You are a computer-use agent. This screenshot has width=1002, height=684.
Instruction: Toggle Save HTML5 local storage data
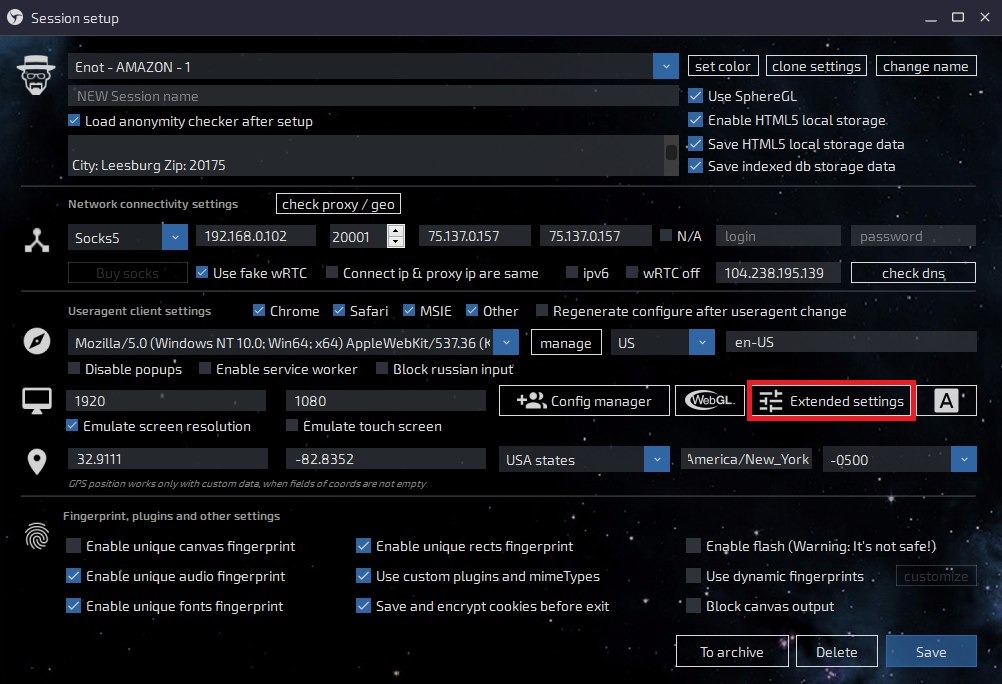pos(695,144)
